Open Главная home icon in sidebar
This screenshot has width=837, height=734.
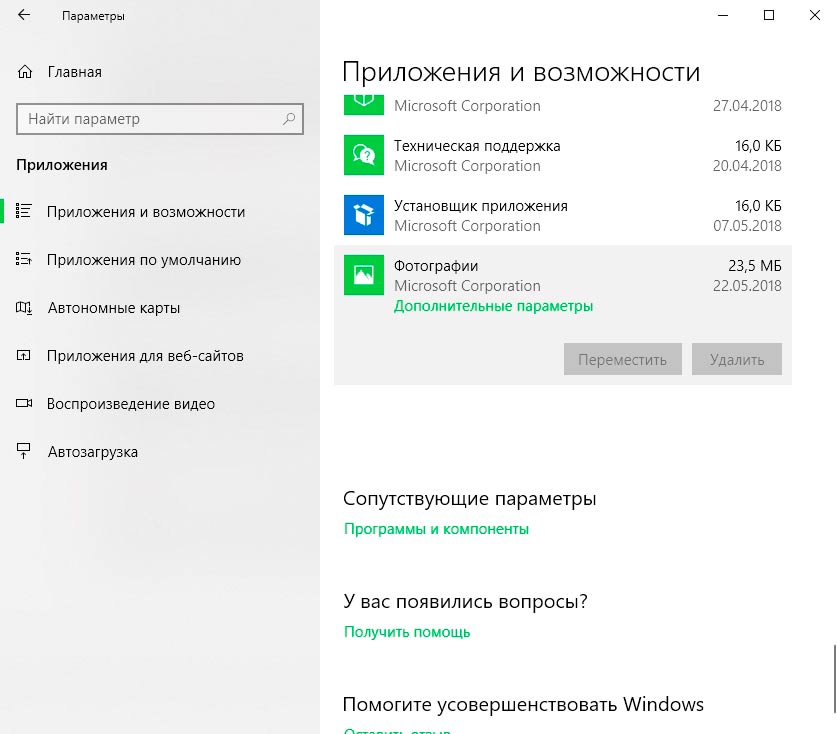[x=25, y=72]
